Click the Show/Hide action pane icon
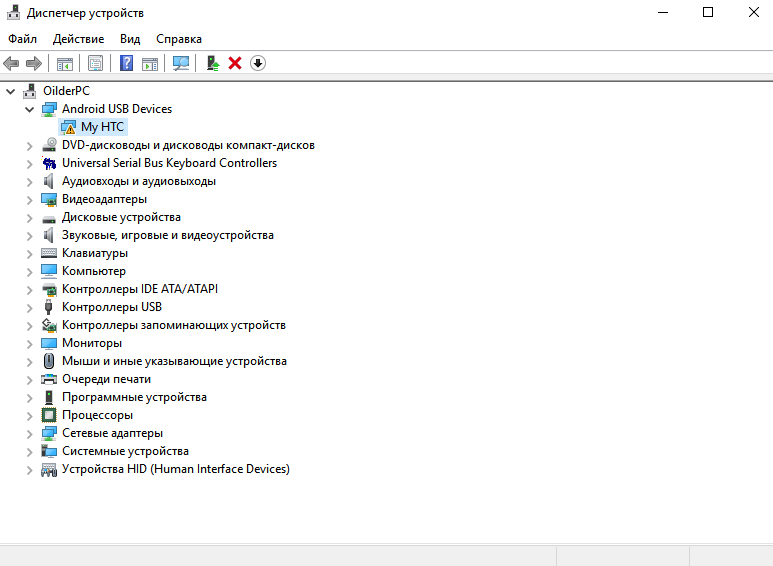 pyautogui.click(x=150, y=63)
